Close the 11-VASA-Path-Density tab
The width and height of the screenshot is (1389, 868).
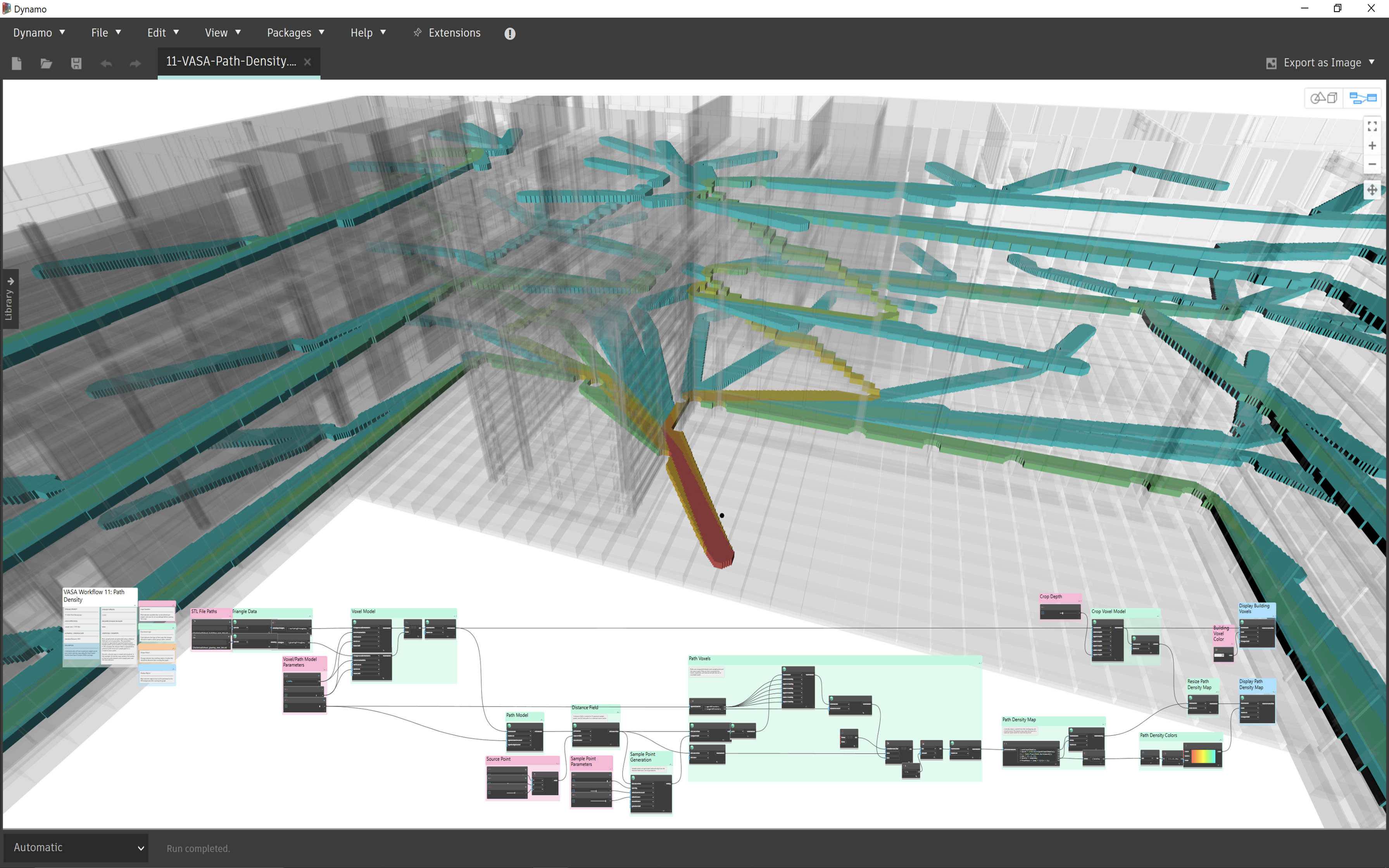tap(308, 62)
